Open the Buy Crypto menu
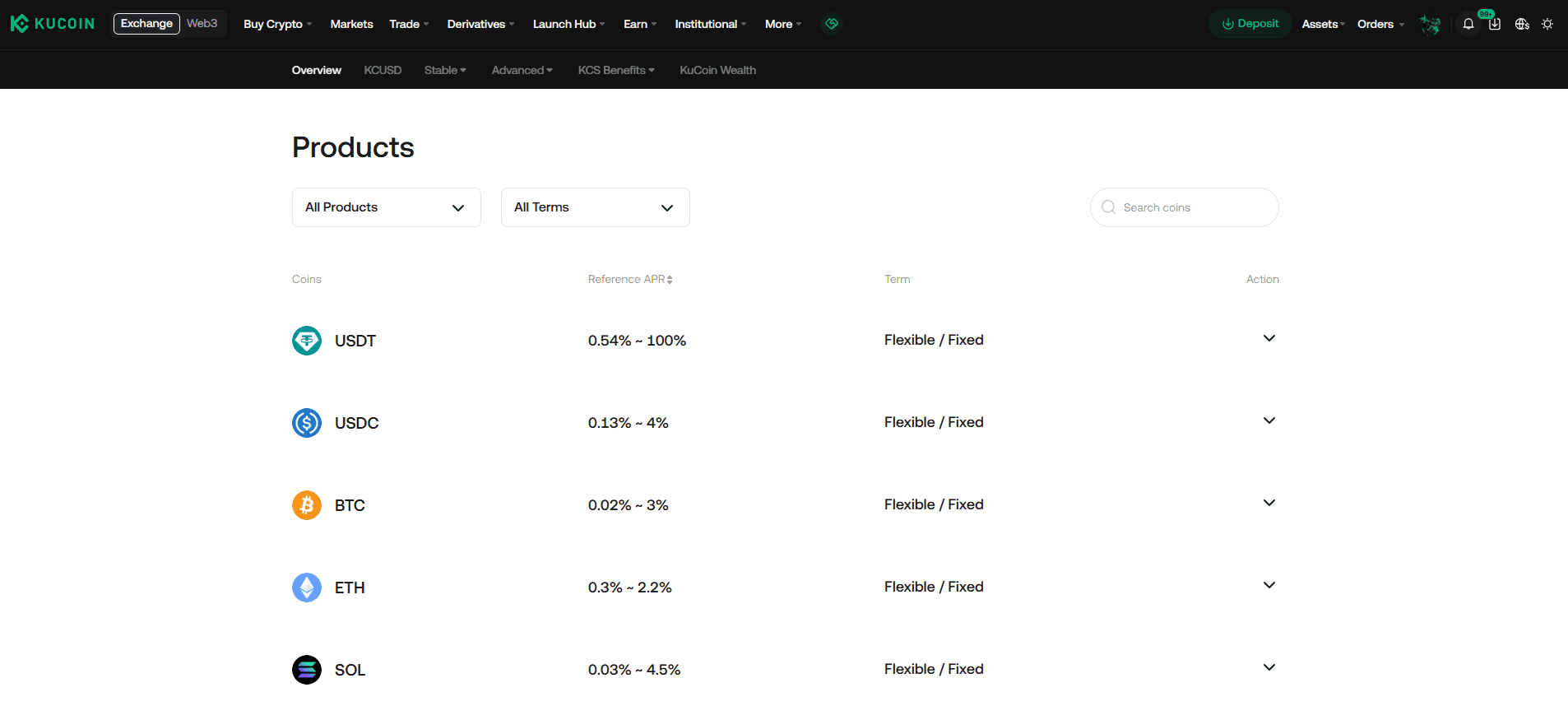Screen dimensions: 1568x706 (x=277, y=24)
